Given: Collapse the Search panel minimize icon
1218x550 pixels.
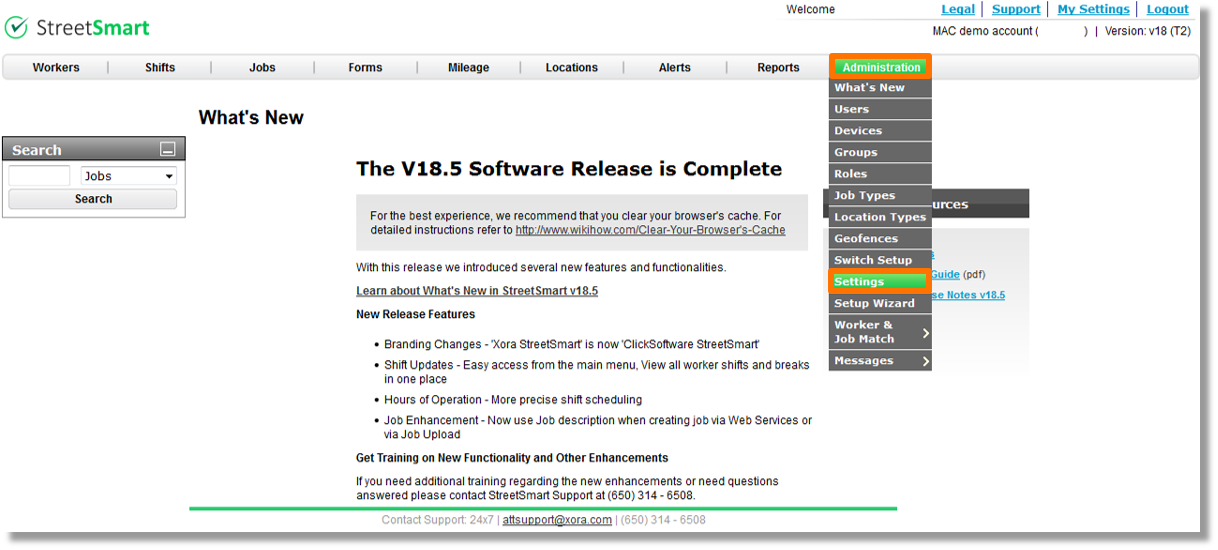Looking at the screenshot, I should click(x=168, y=150).
